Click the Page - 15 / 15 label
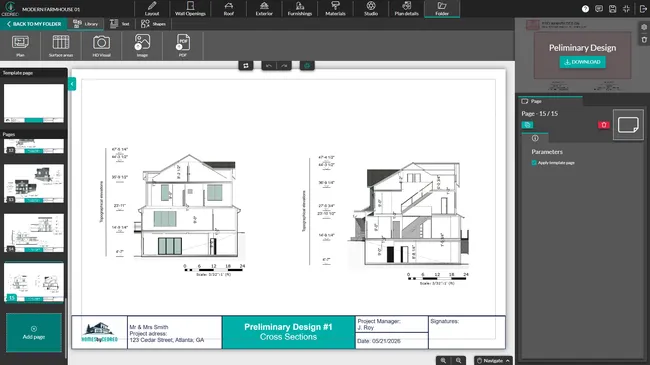This screenshot has width=650, height=365. [540, 114]
